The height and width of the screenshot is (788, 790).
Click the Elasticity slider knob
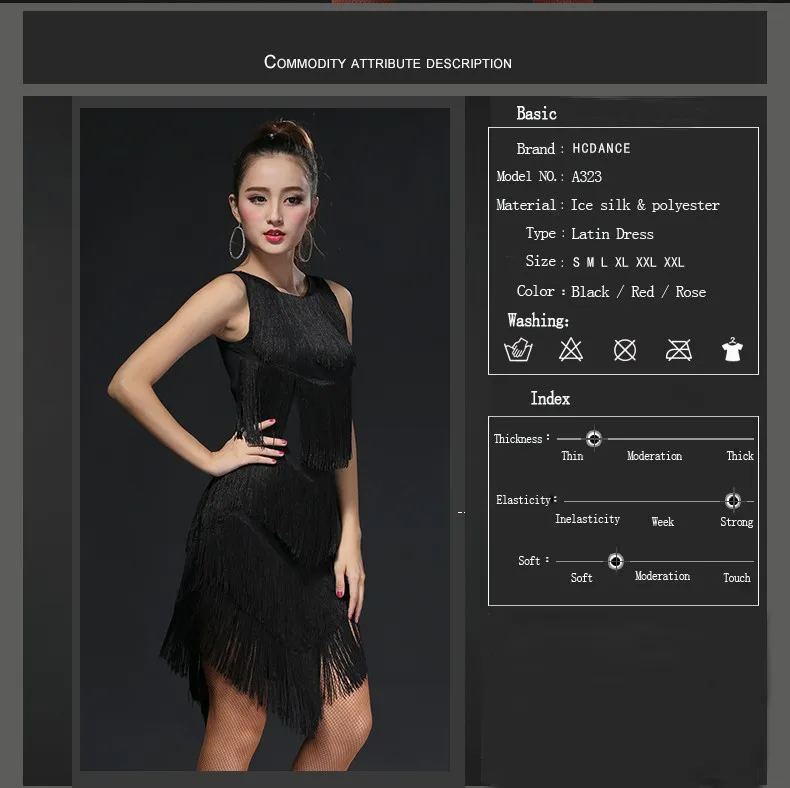click(x=733, y=500)
